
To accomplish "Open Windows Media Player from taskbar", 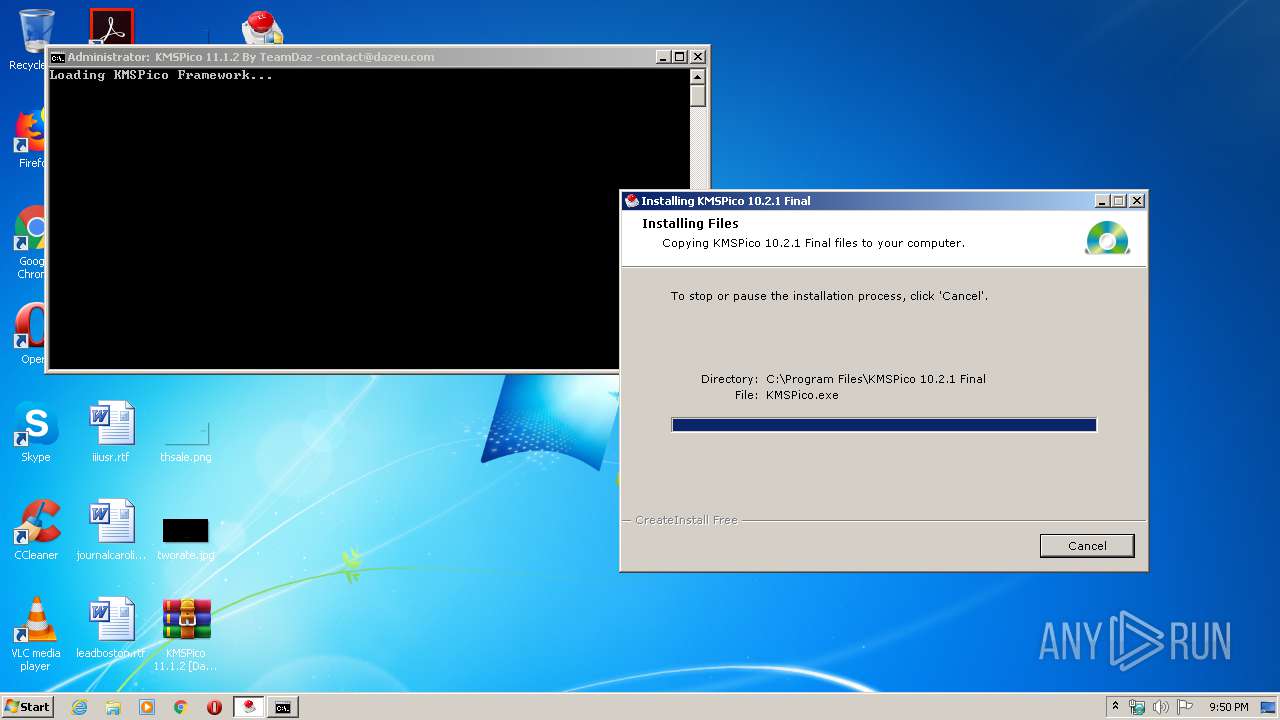I will pyautogui.click(x=147, y=707).
